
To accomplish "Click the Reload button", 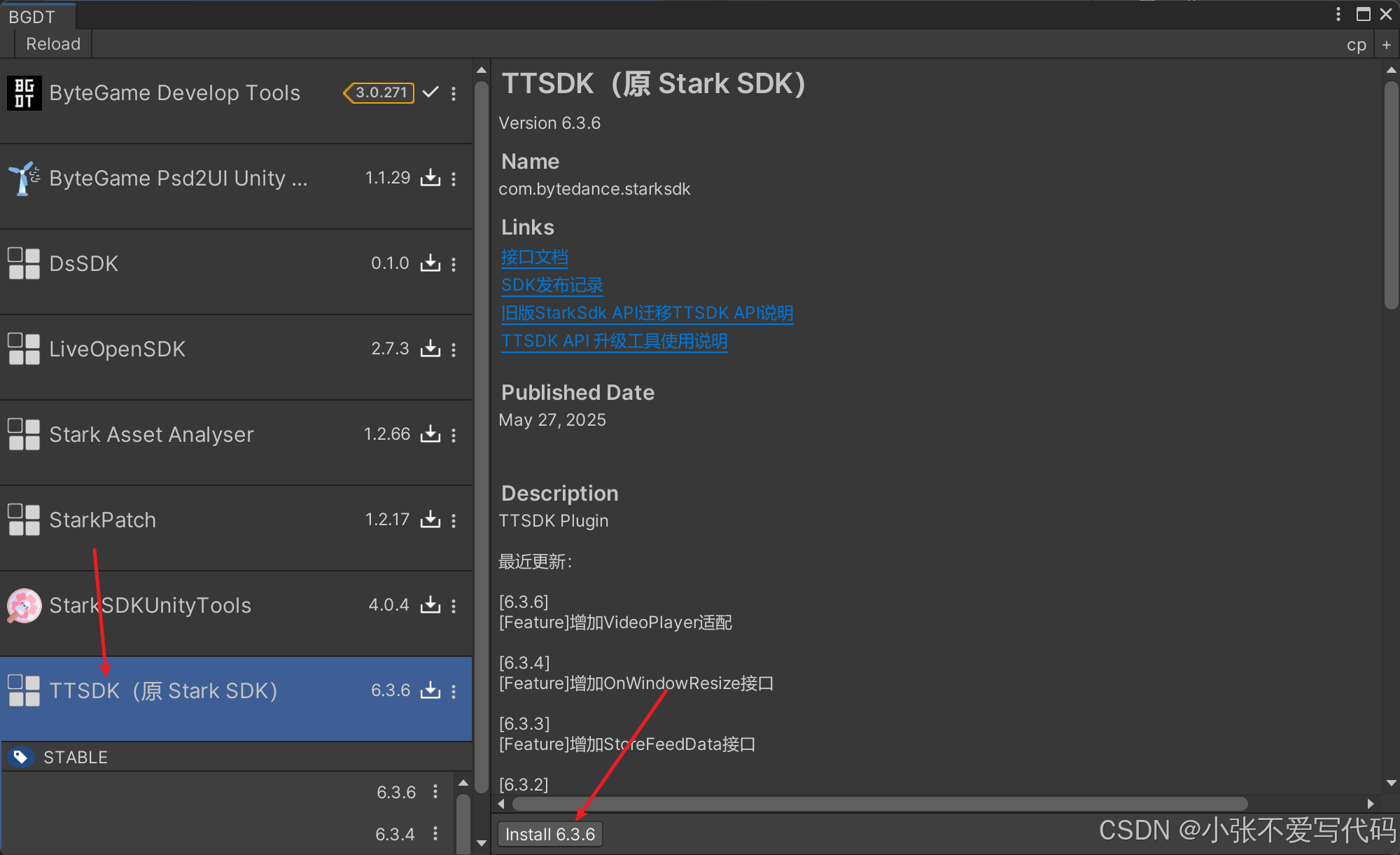I will (53, 44).
